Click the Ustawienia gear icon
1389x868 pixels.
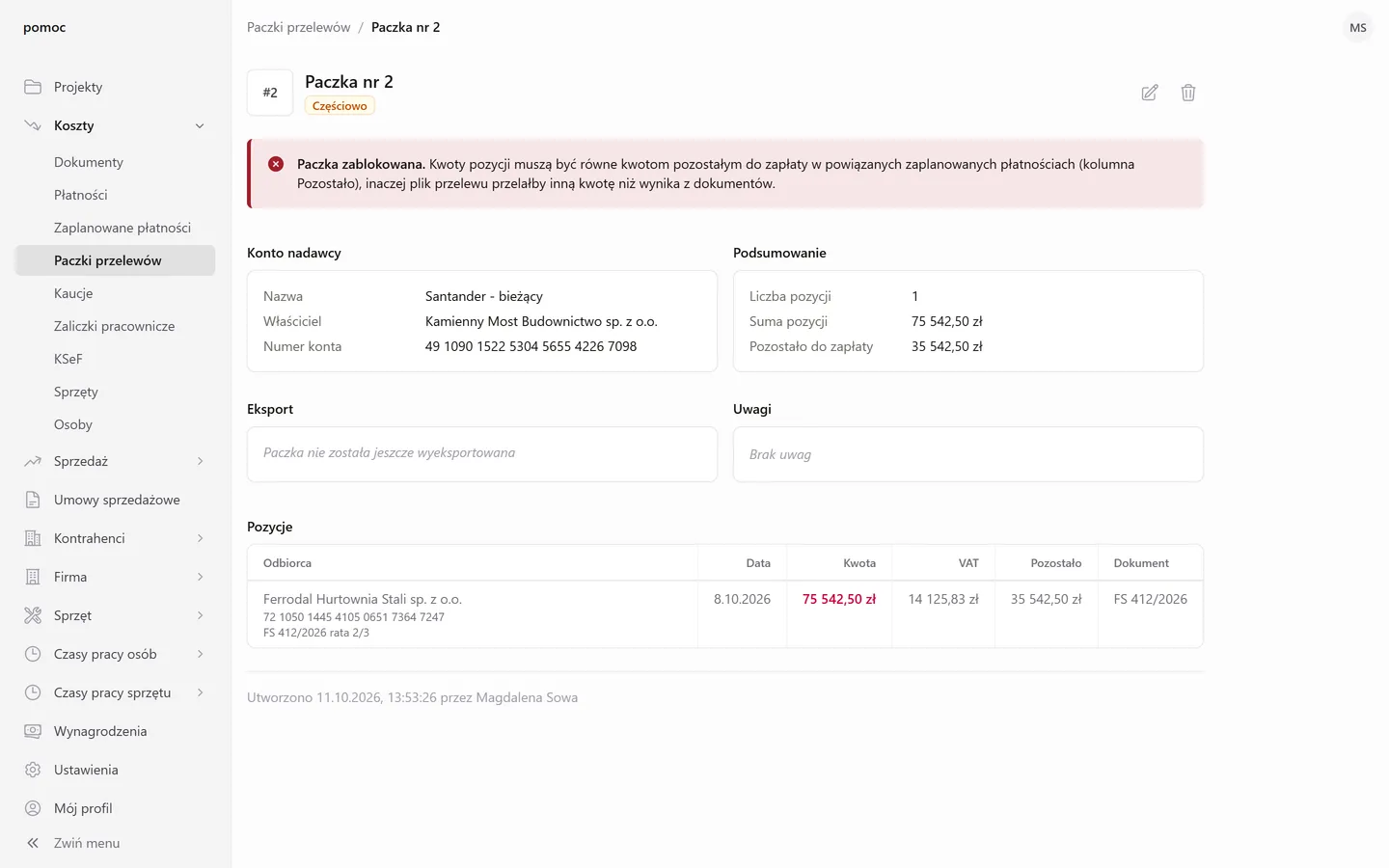(33, 770)
